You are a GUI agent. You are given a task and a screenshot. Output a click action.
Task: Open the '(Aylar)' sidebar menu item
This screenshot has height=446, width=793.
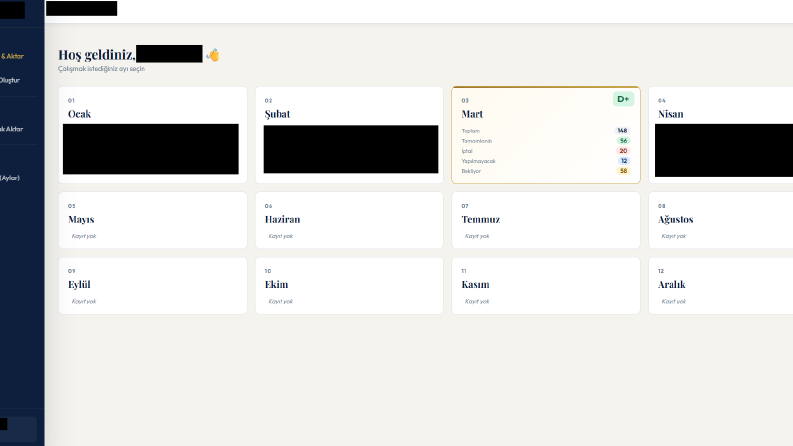(x=10, y=178)
